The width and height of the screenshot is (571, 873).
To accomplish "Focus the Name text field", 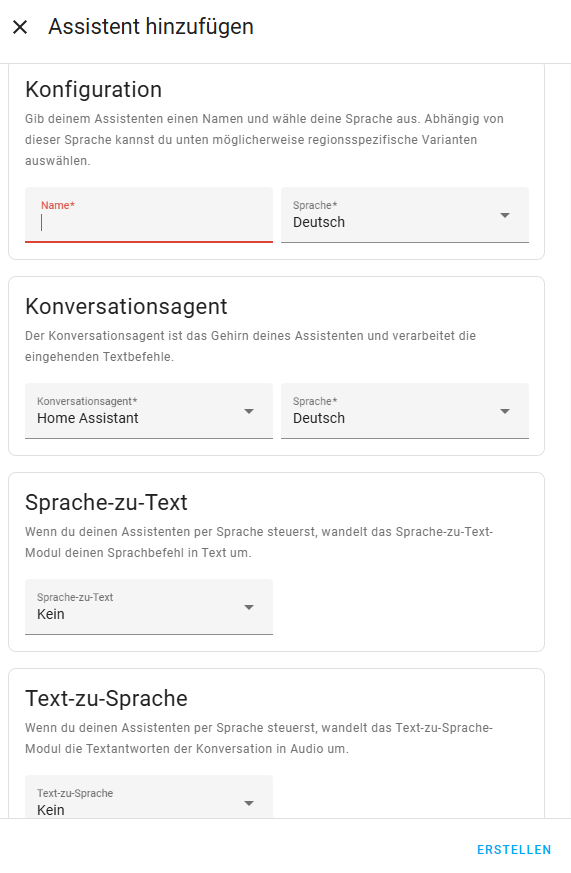I will (x=149, y=215).
